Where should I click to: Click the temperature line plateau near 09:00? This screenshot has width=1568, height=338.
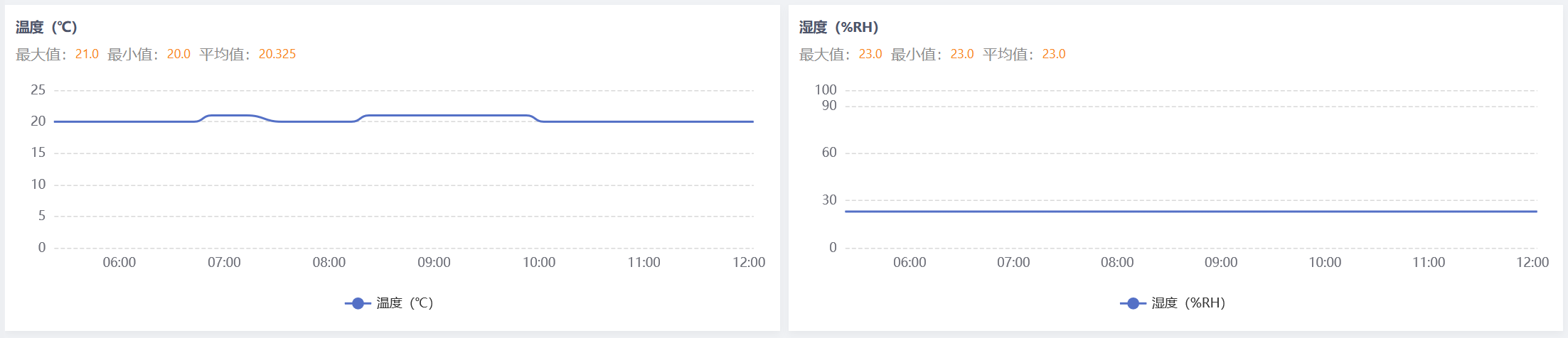(x=434, y=115)
